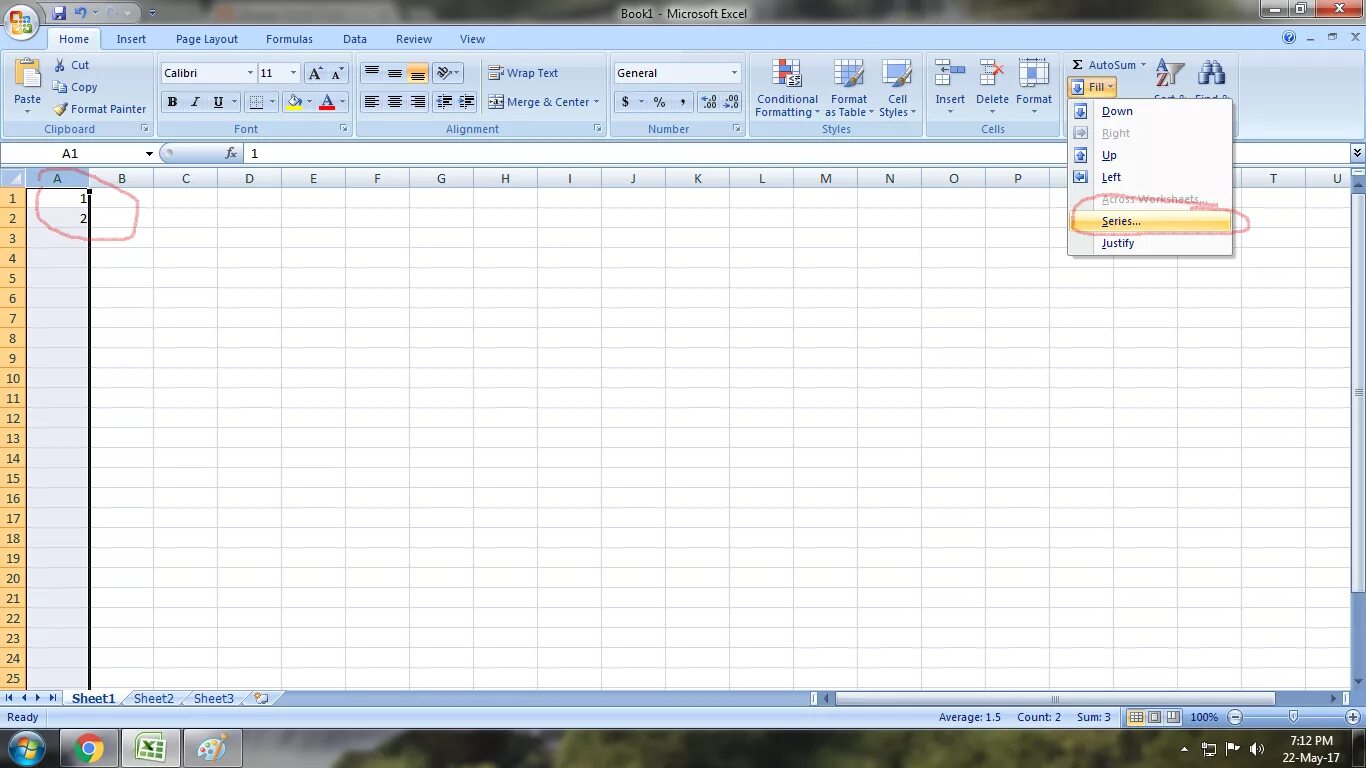The width and height of the screenshot is (1366, 768).
Task: Expand the AutoSum dropdown arrow
Action: click(x=1143, y=65)
